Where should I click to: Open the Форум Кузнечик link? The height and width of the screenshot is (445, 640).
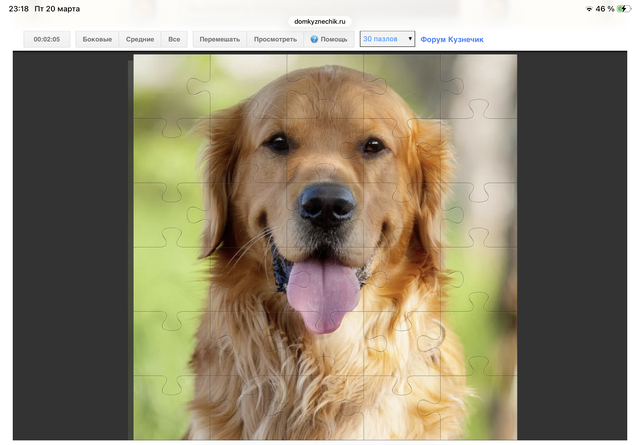(x=451, y=39)
